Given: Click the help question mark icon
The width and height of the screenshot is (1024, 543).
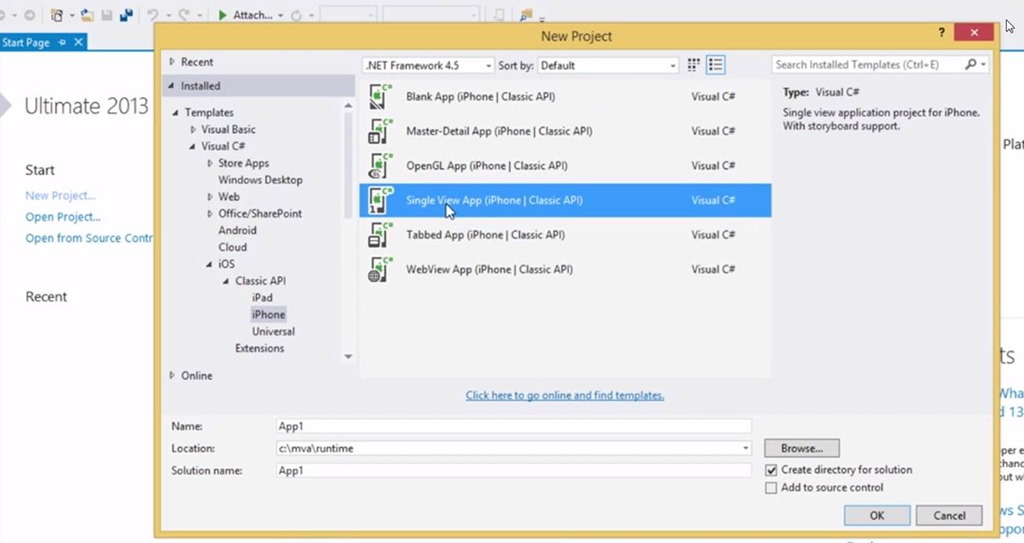Looking at the screenshot, I should (x=941, y=33).
